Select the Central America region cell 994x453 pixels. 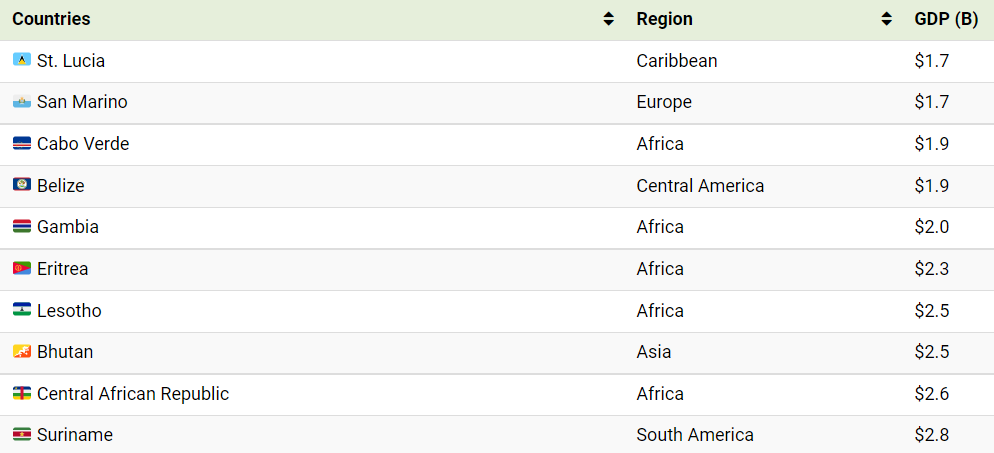click(700, 185)
